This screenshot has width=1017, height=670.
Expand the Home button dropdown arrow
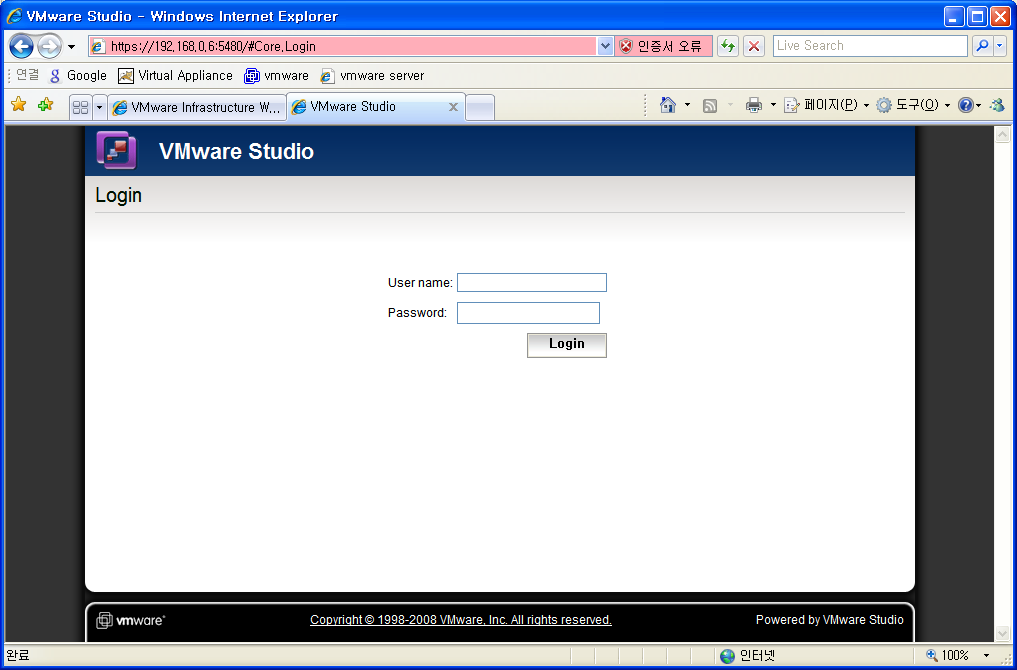pyautogui.click(x=688, y=105)
